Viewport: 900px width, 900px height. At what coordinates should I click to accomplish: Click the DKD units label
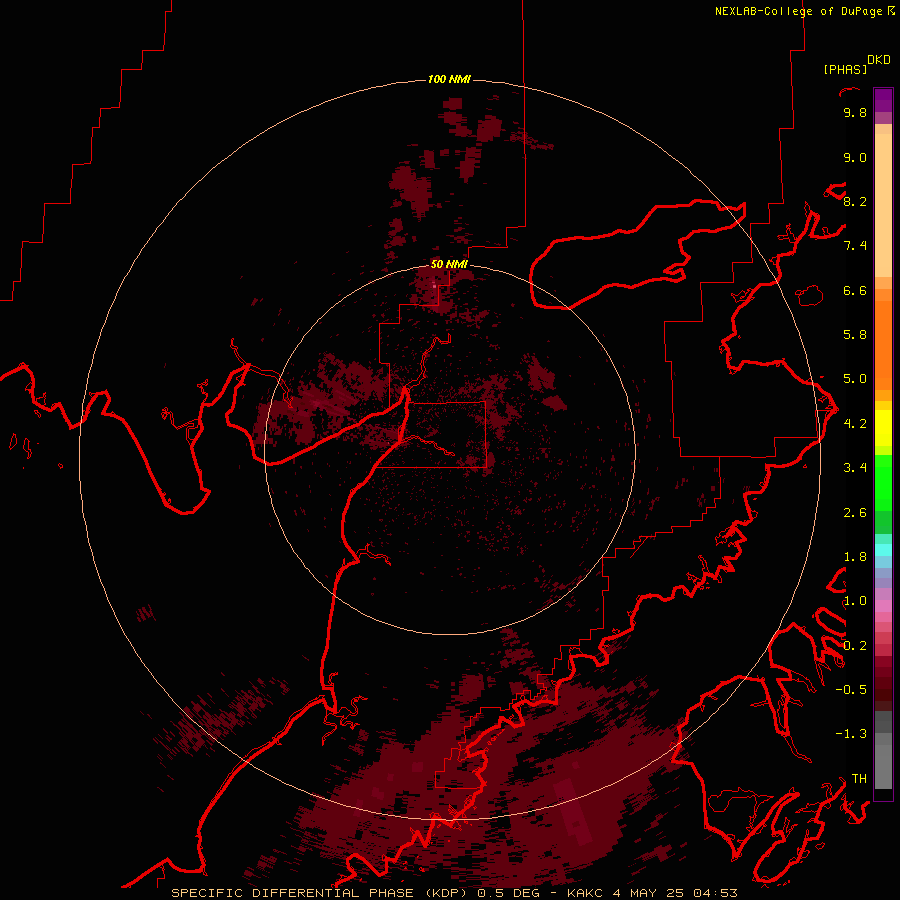(878, 60)
